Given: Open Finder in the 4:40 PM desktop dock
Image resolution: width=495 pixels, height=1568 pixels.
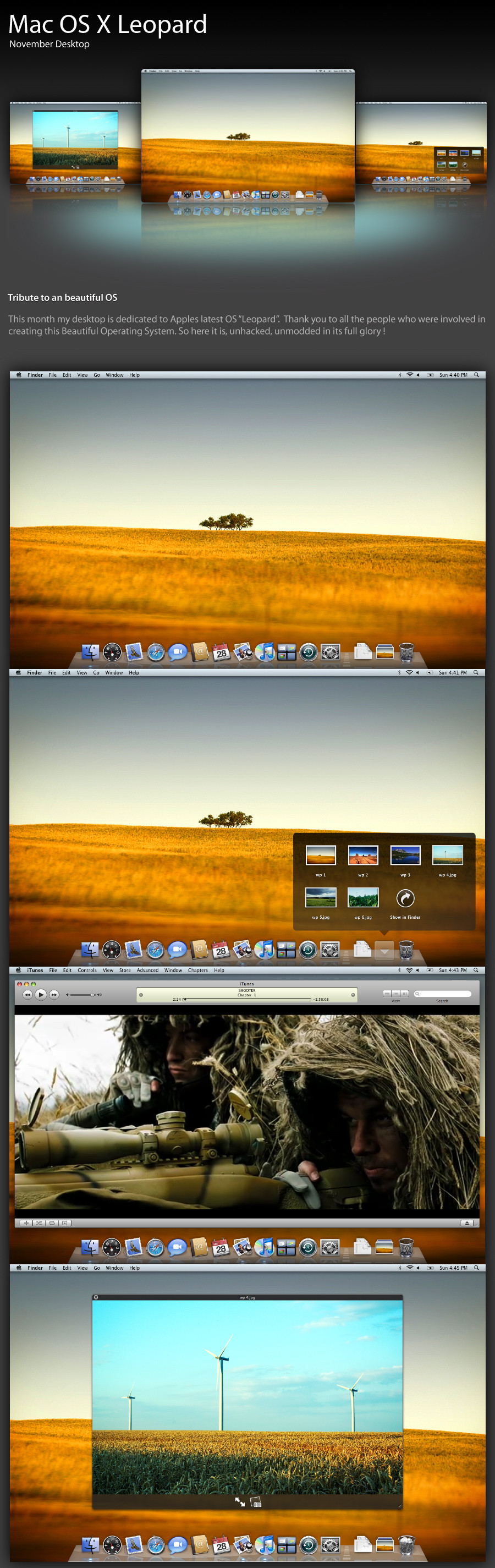Looking at the screenshot, I should tap(90, 652).
